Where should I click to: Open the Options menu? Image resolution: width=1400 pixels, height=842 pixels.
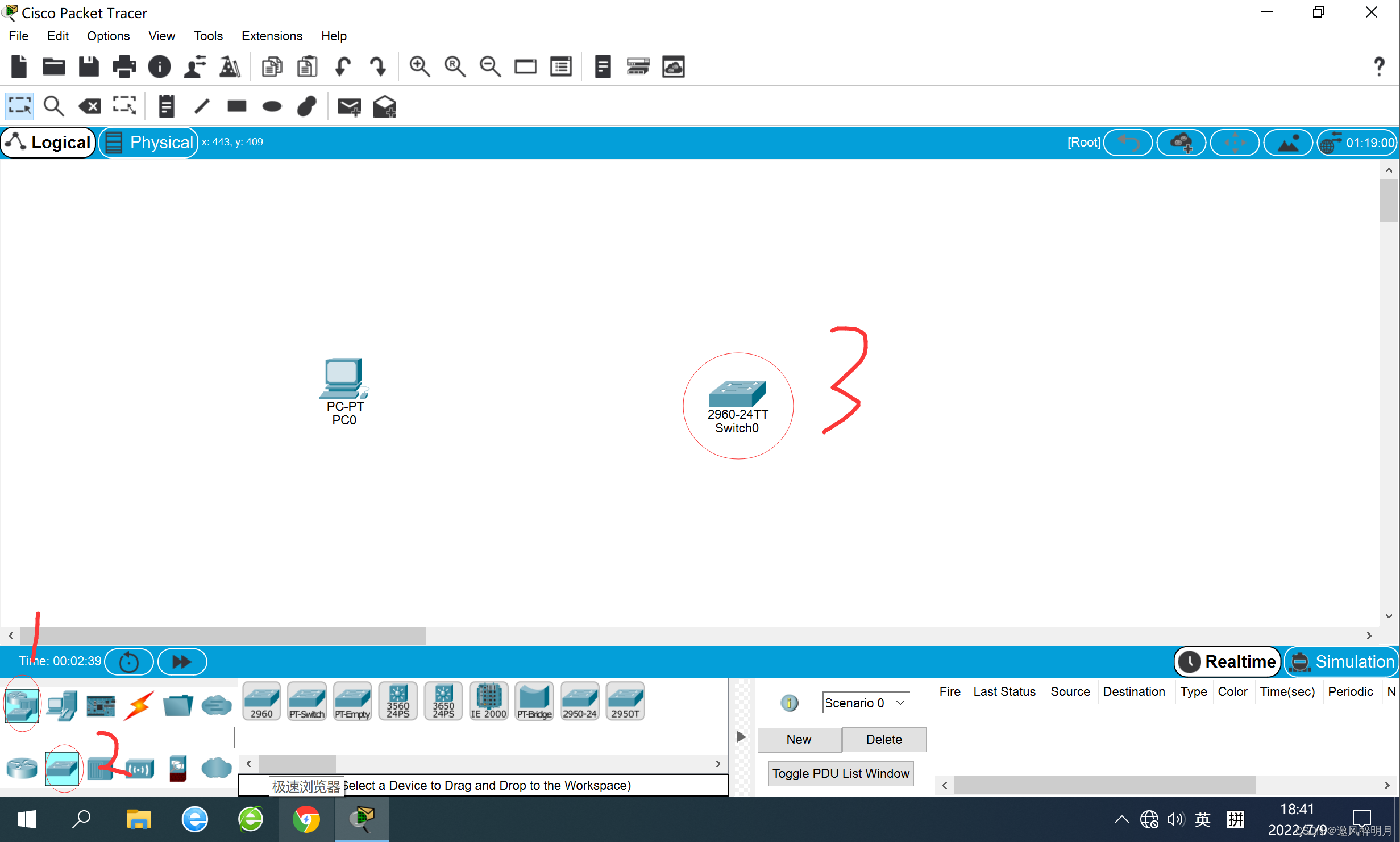[108, 36]
